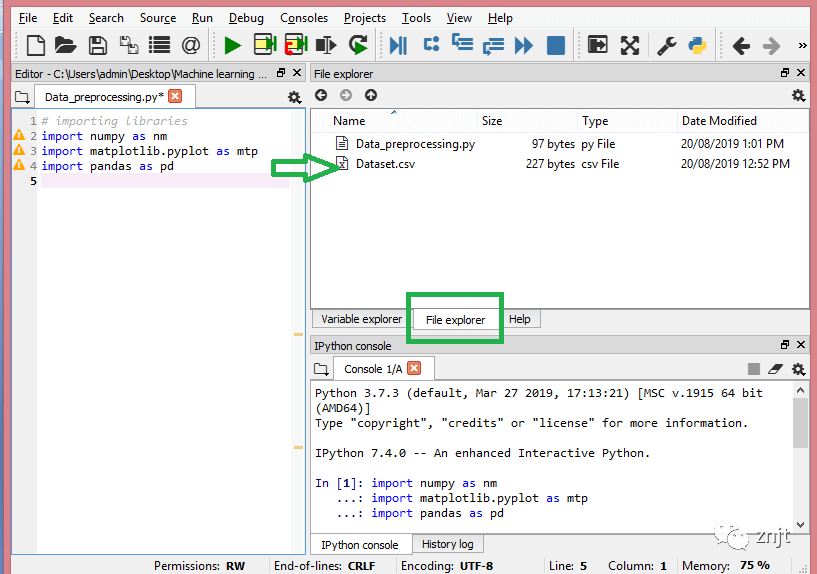Screen dimensions: 817x574
Task: Undock the IPython console pane
Action: pos(785,345)
